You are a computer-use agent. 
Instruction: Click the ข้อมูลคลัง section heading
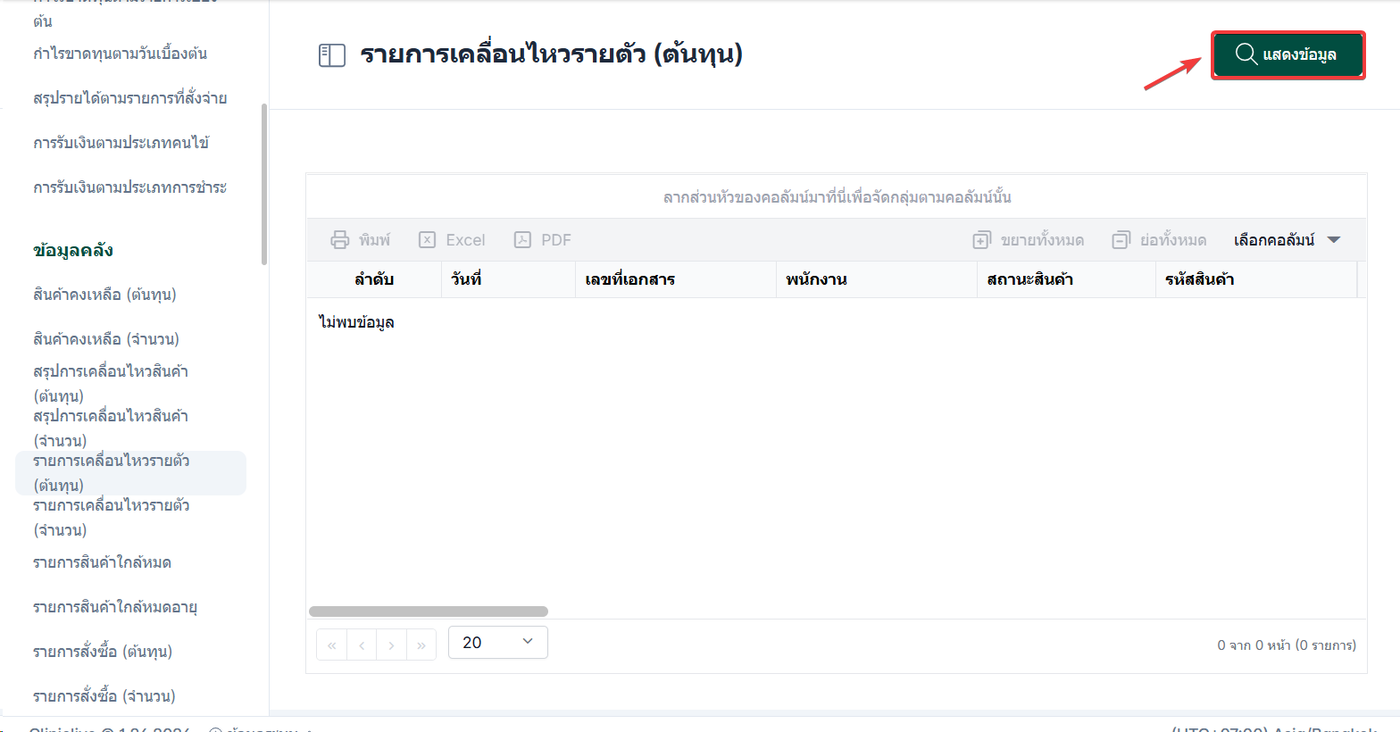click(x=73, y=250)
